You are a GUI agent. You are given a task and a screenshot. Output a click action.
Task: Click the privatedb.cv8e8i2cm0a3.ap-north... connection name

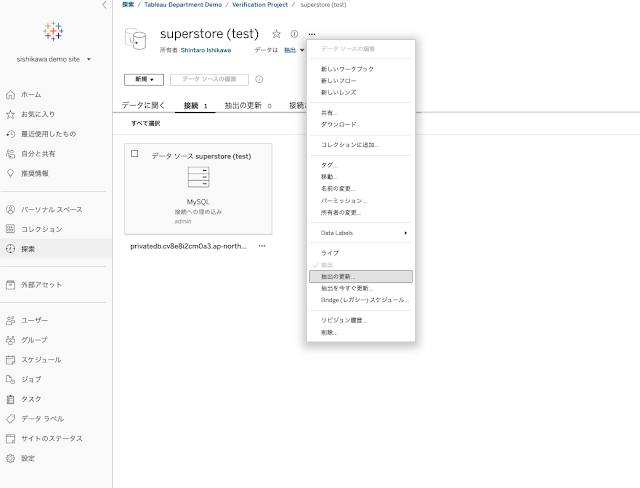click(x=189, y=246)
